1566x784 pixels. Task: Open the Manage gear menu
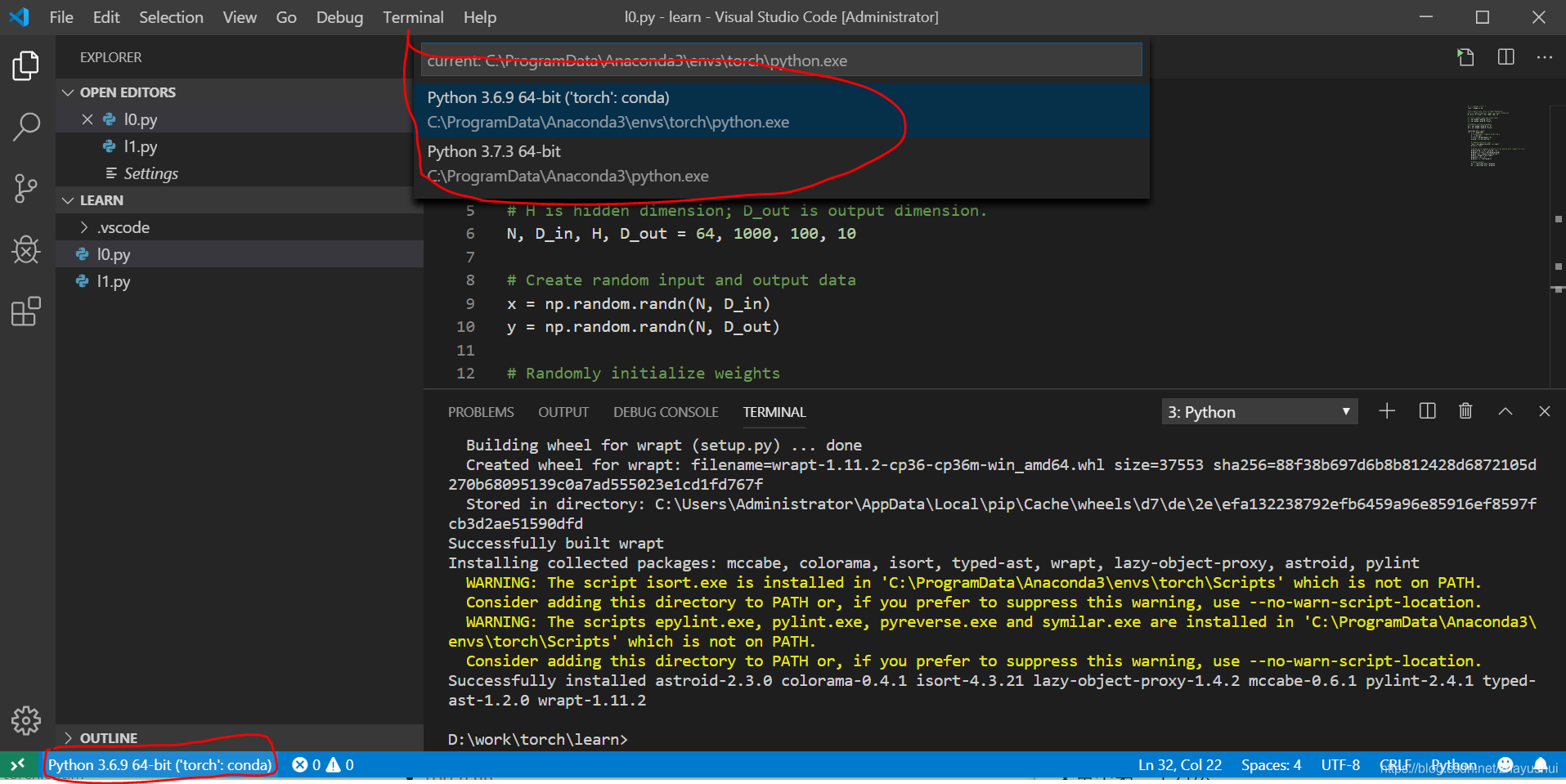(x=26, y=720)
